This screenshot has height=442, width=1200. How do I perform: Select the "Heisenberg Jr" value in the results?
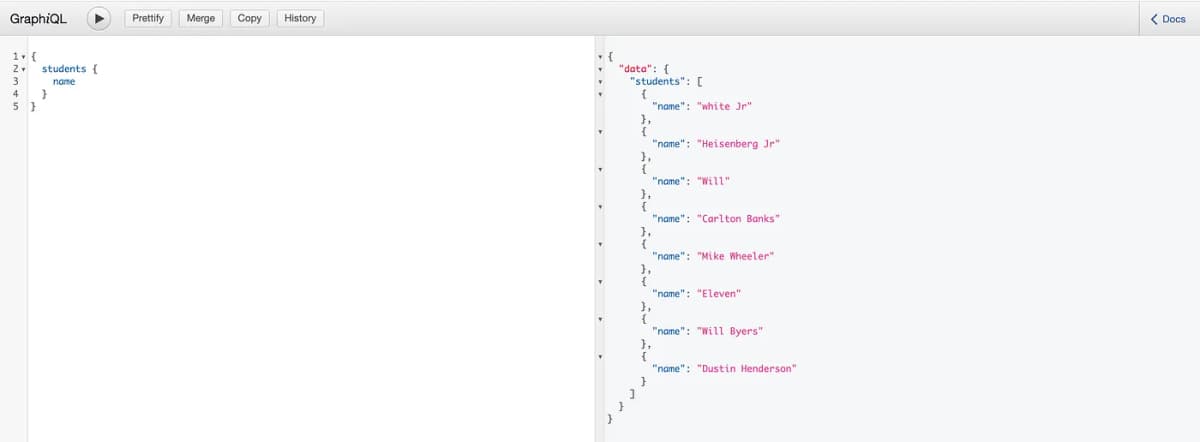738,144
